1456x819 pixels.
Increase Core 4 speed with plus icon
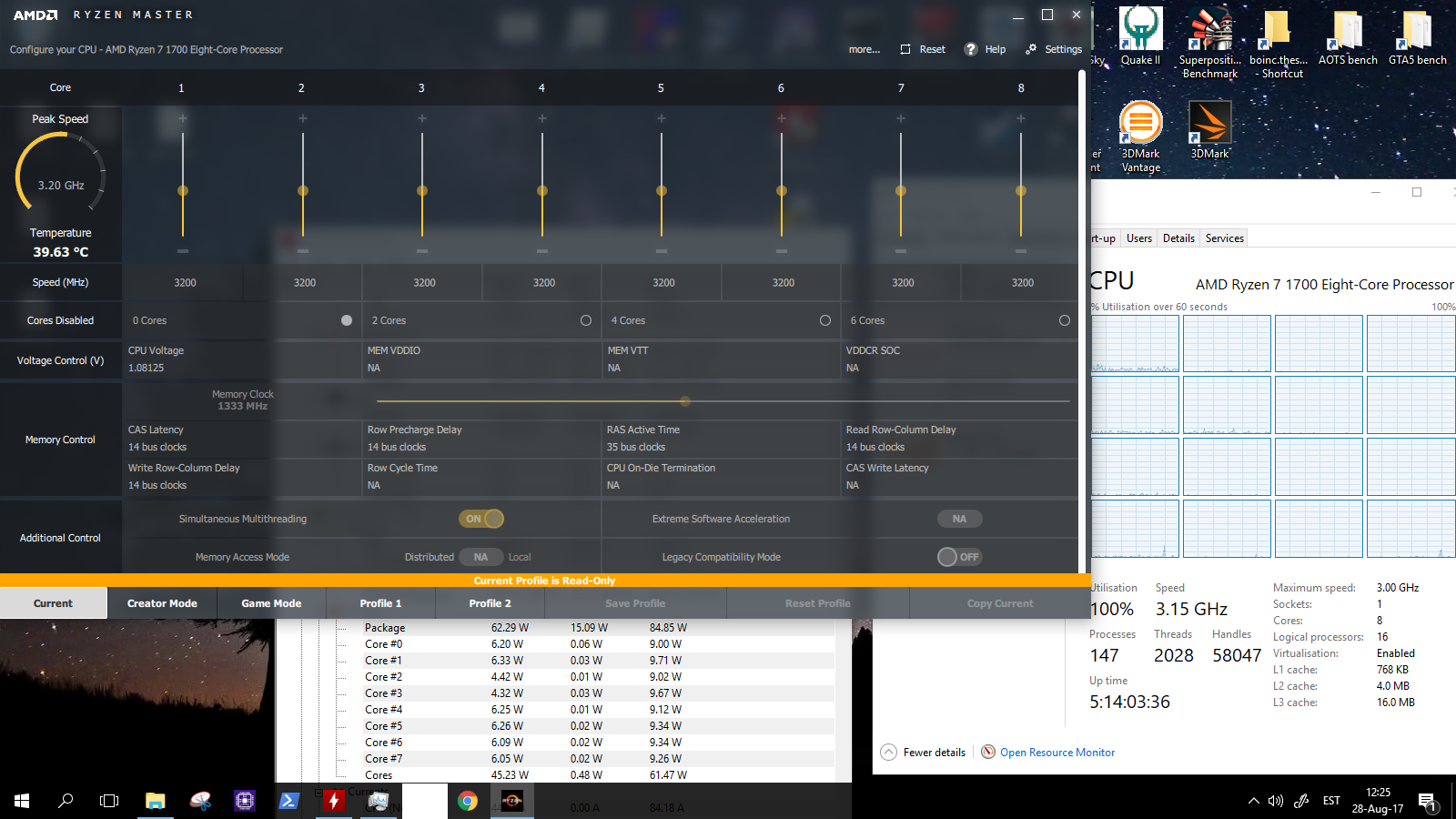pos(542,118)
